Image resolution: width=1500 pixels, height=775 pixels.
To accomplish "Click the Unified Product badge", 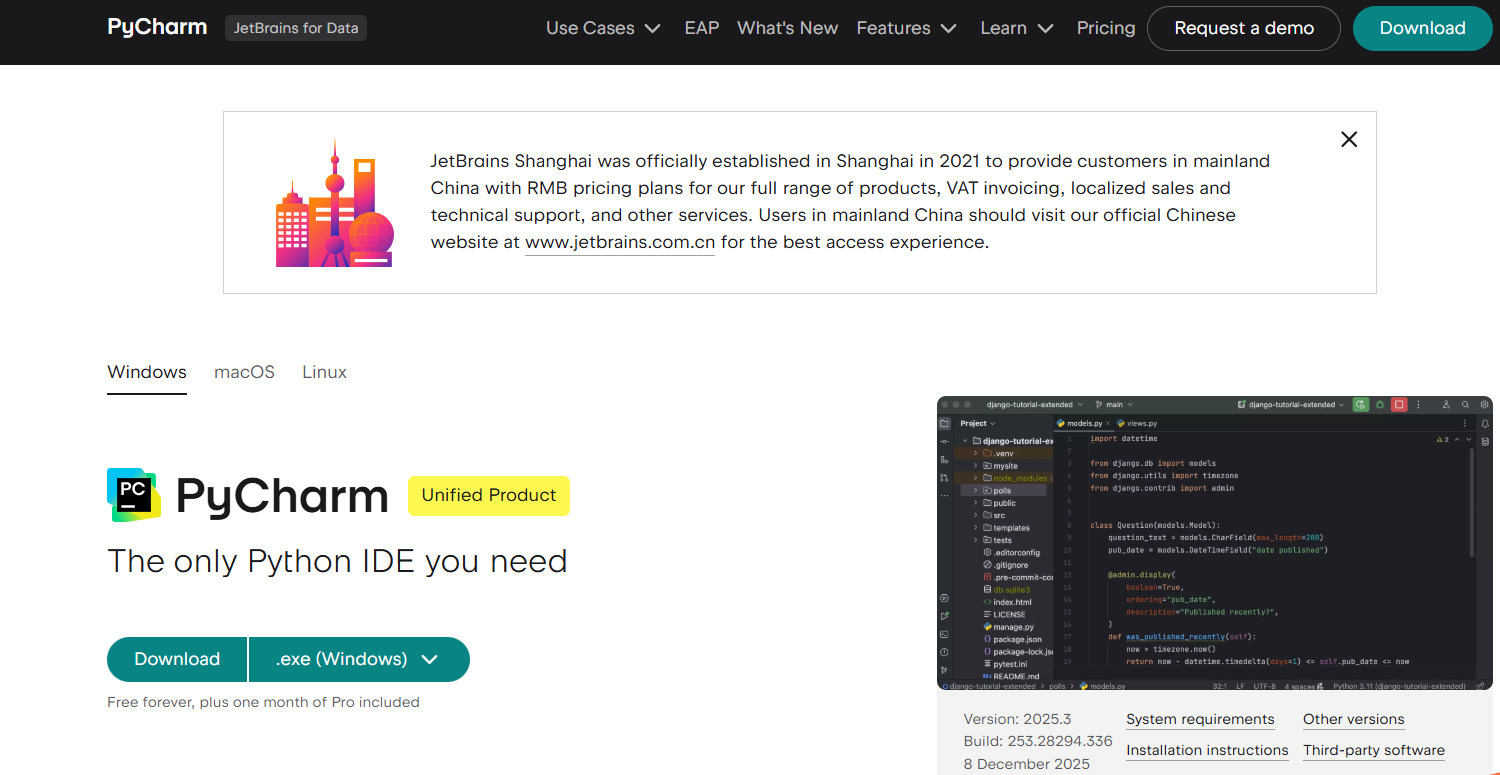I will click(x=489, y=496).
